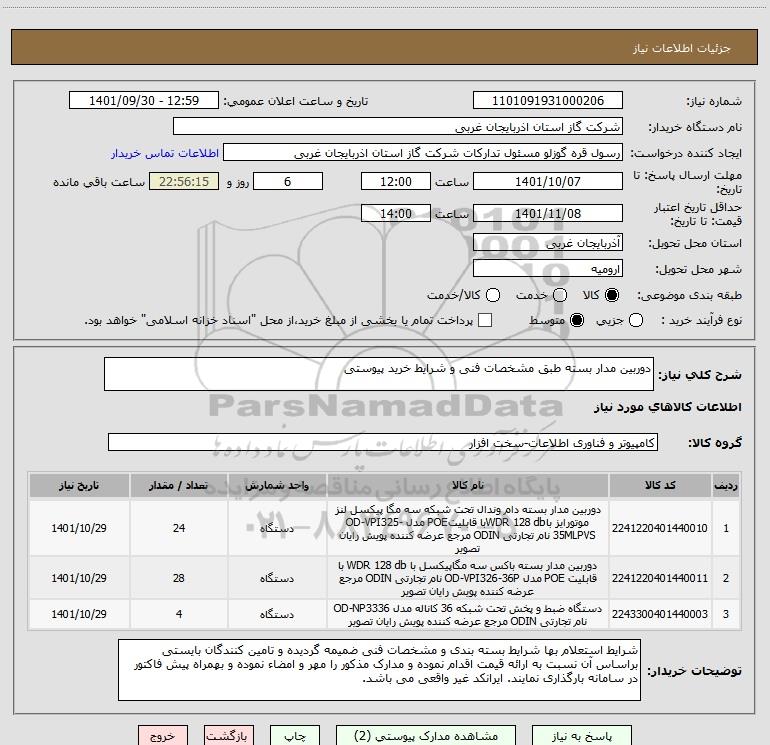Viewport: 770px width, 745px height.
Task: Click the بازگشت back button
Action: point(229,736)
